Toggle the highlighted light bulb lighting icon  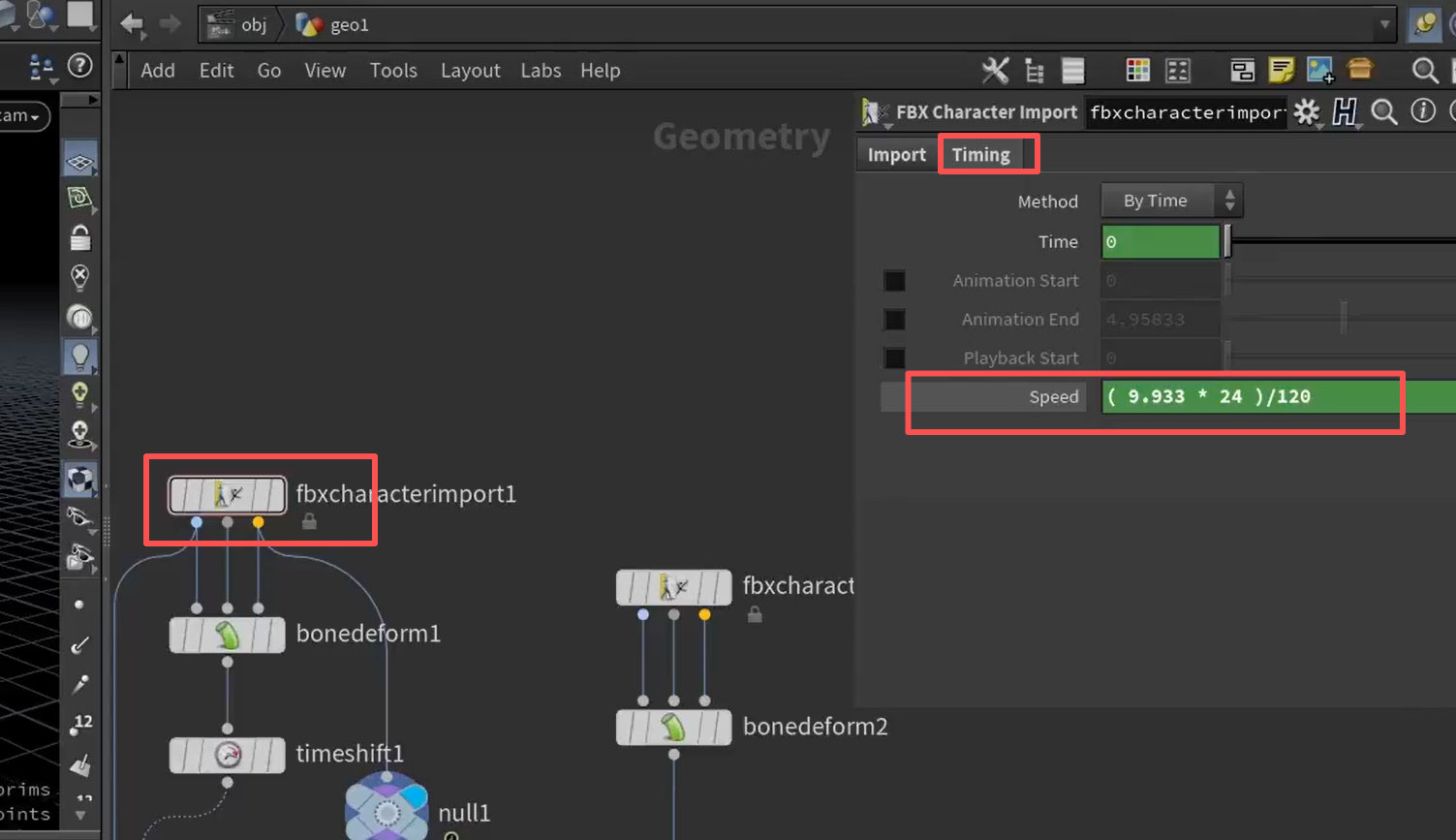tap(80, 357)
